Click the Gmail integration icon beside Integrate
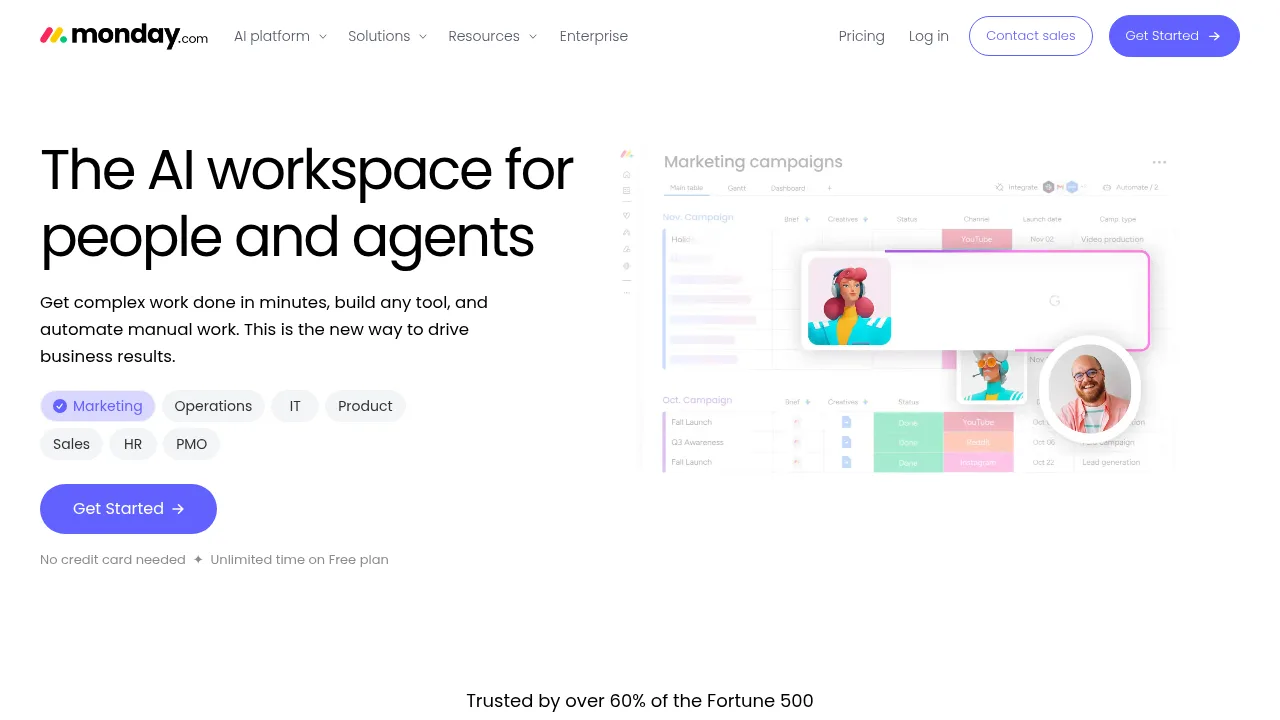Image resolution: width=1280 pixels, height=720 pixels. click(1060, 187)
